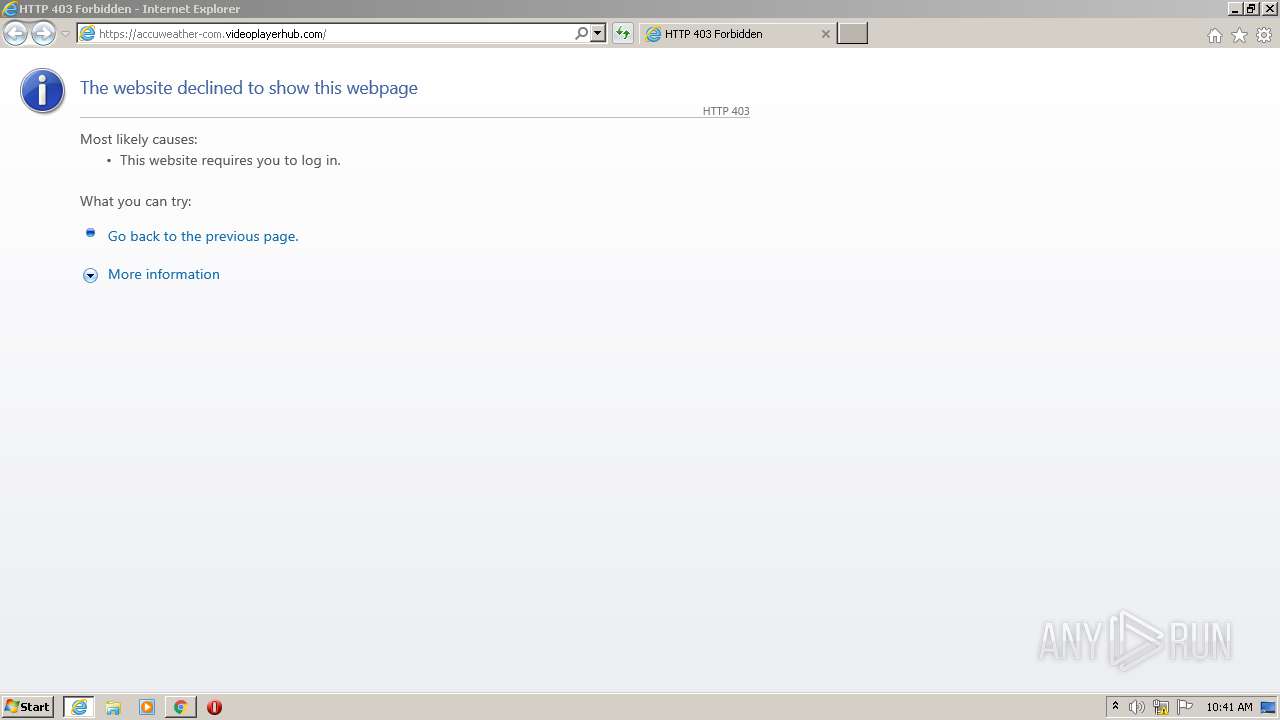
Task: Click the Refresh page button
Action: point(623,34)
